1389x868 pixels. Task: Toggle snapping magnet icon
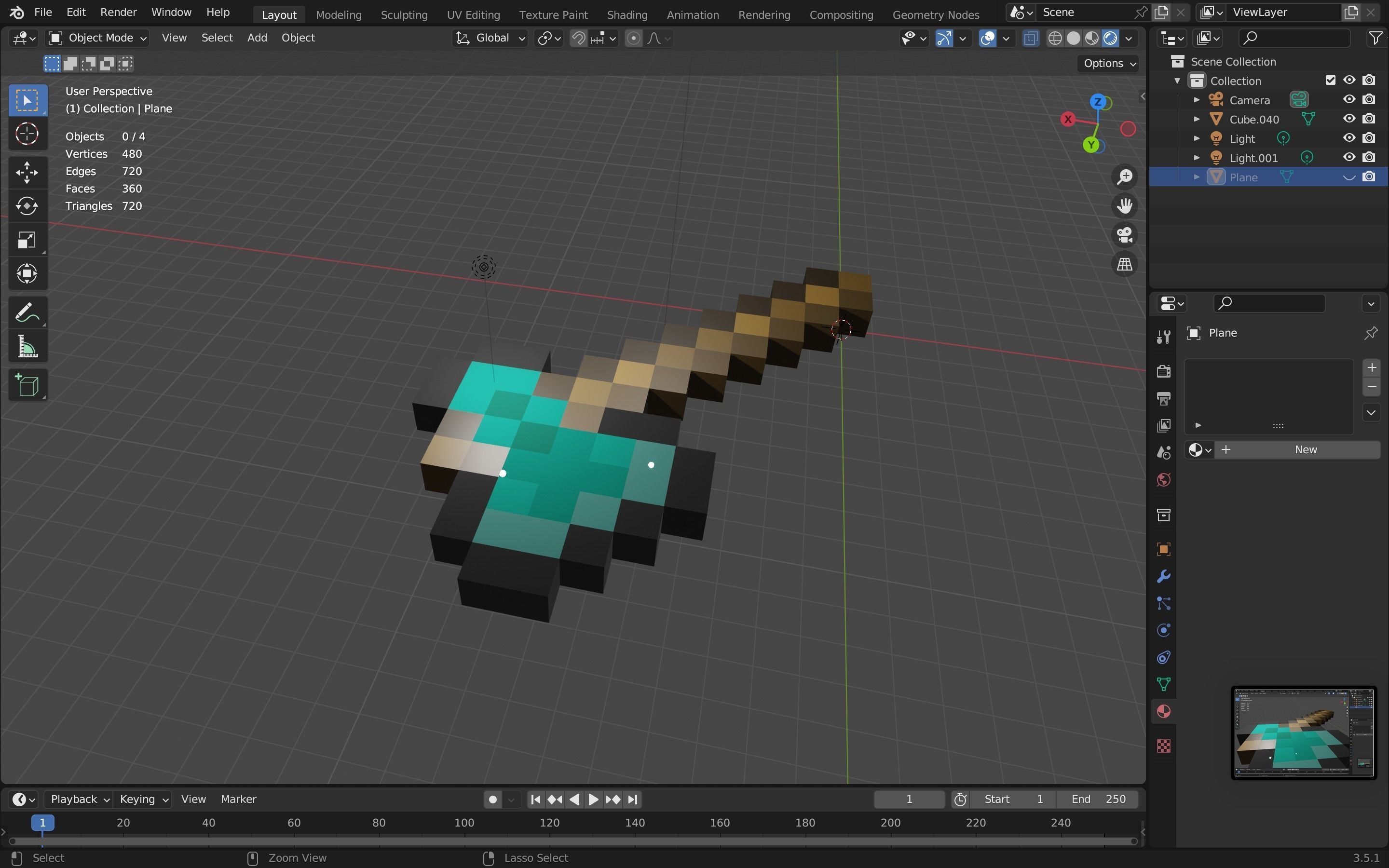(579, 38)
